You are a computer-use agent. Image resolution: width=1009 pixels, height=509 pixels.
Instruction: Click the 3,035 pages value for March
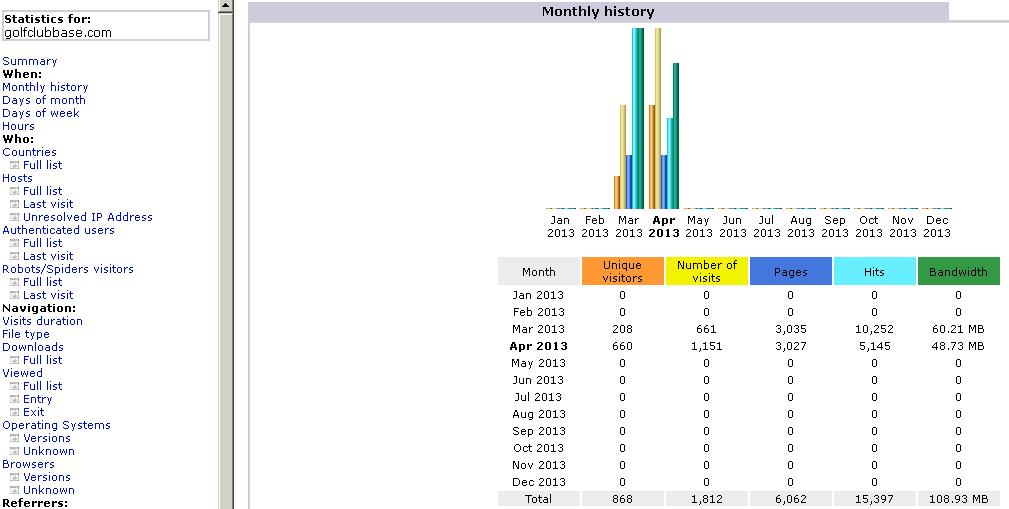(x=790, y=329)
